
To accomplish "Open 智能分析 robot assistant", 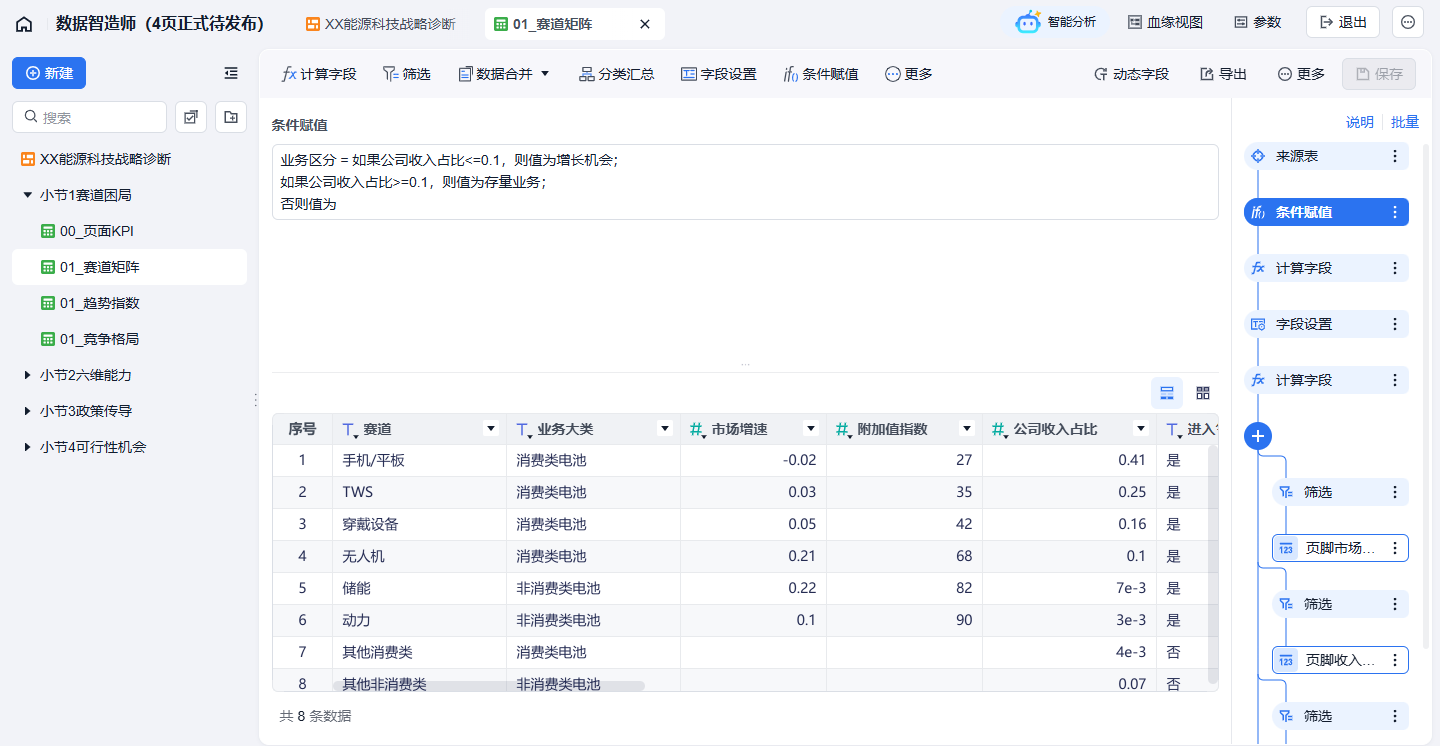I will (1056, 22).
